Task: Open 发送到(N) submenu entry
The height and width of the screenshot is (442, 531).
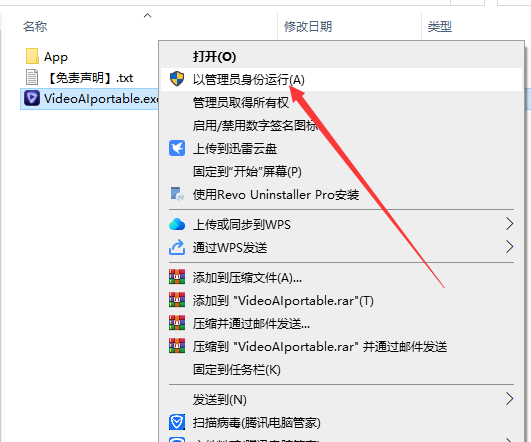Action: [341, 399]
